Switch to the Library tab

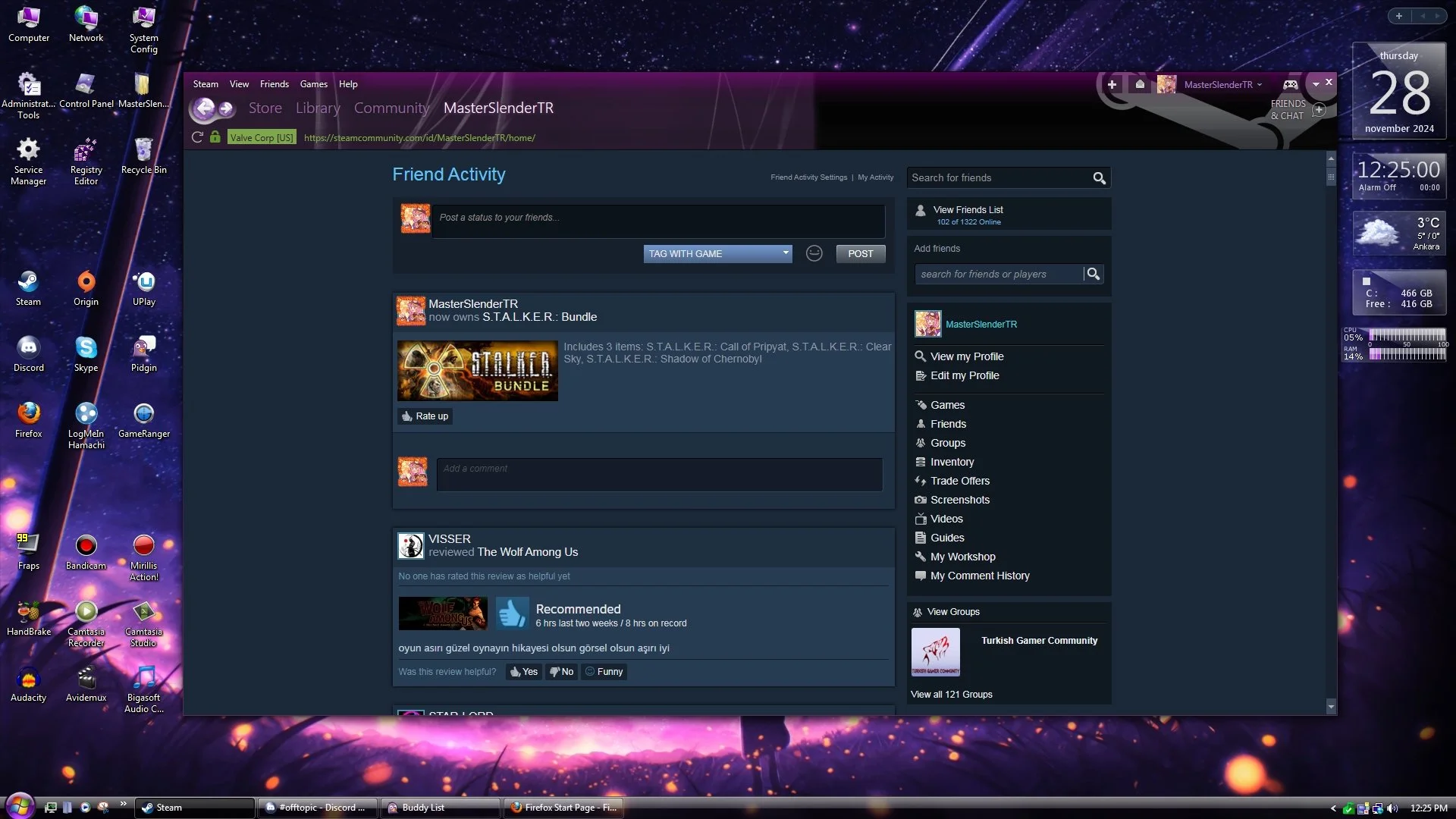[x=318, y=108]
